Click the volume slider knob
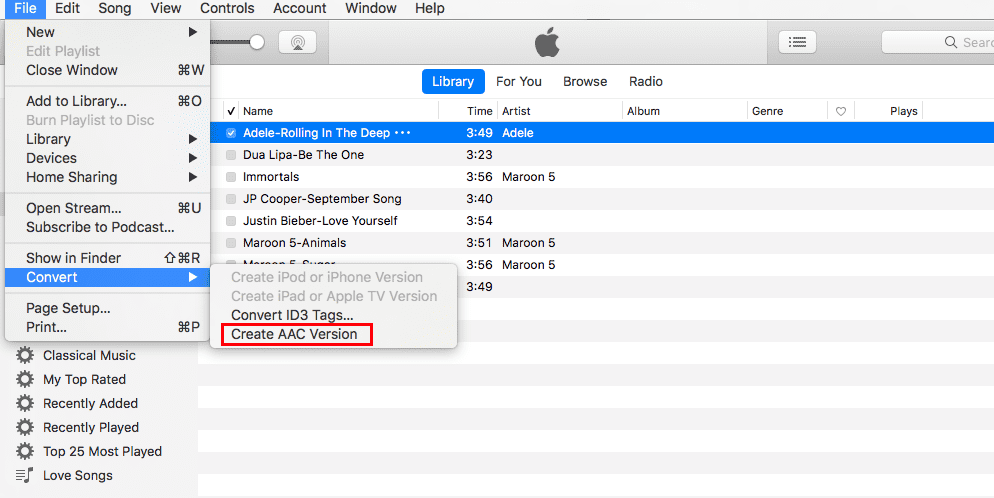The height and width of the screenshot is (498, 994). point(257,42)
